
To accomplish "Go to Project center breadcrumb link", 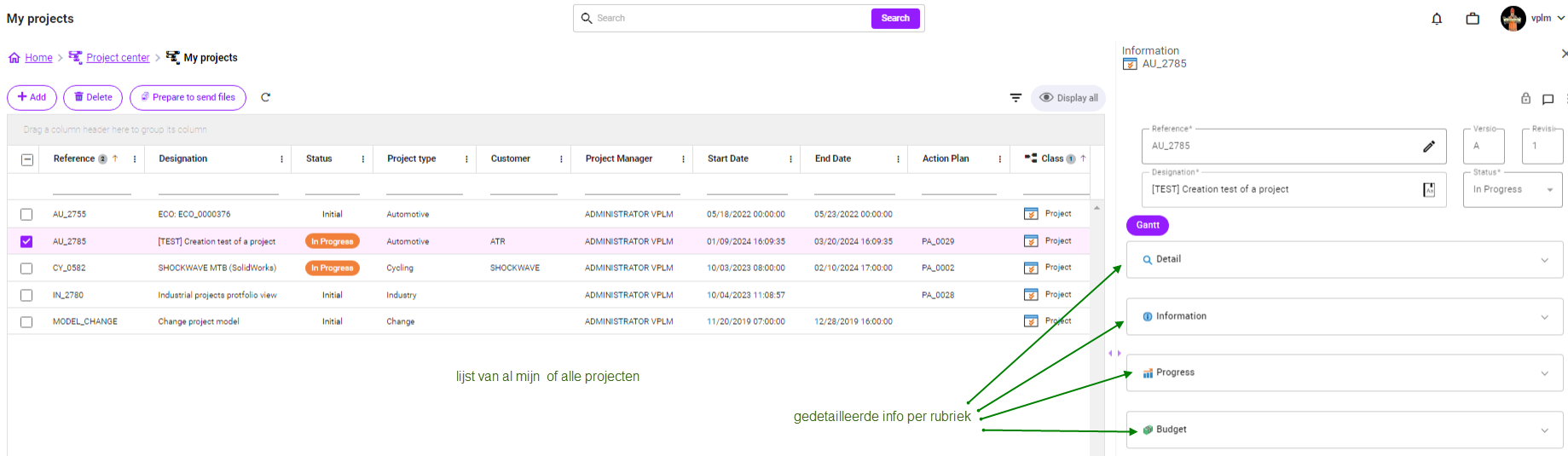I will [118, 58].
